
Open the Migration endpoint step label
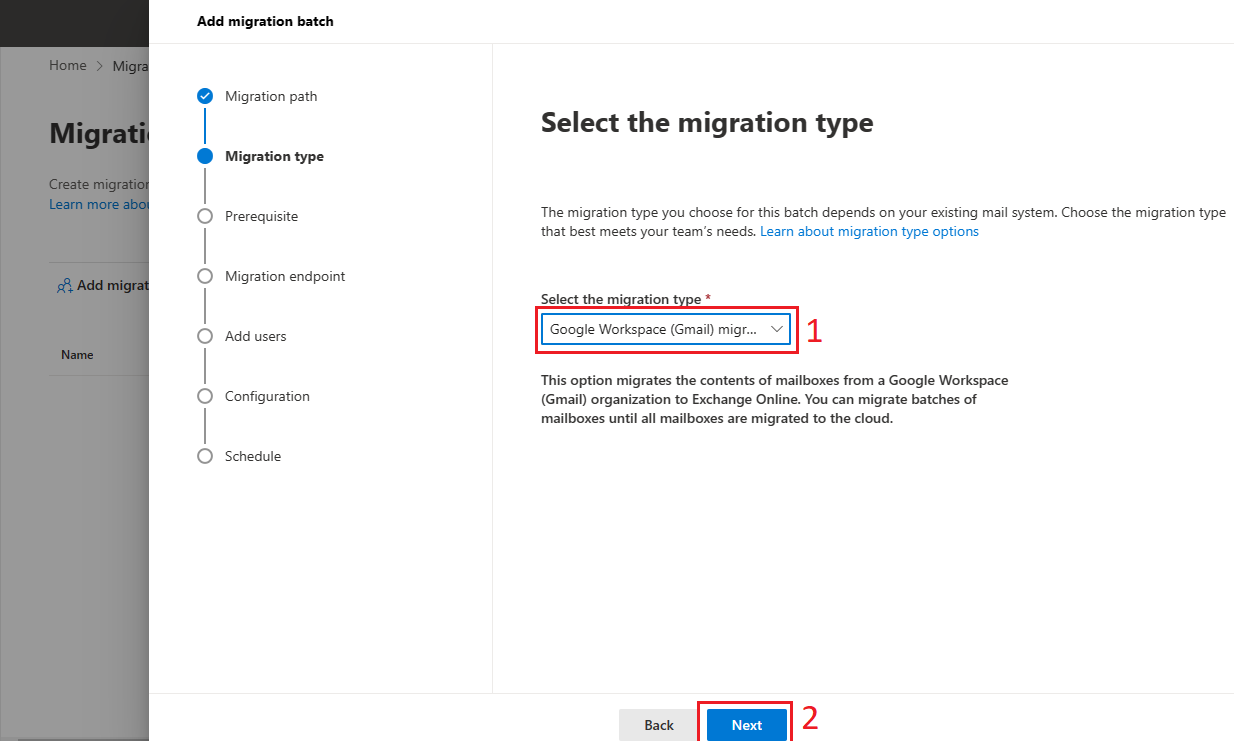pos(285,276)
